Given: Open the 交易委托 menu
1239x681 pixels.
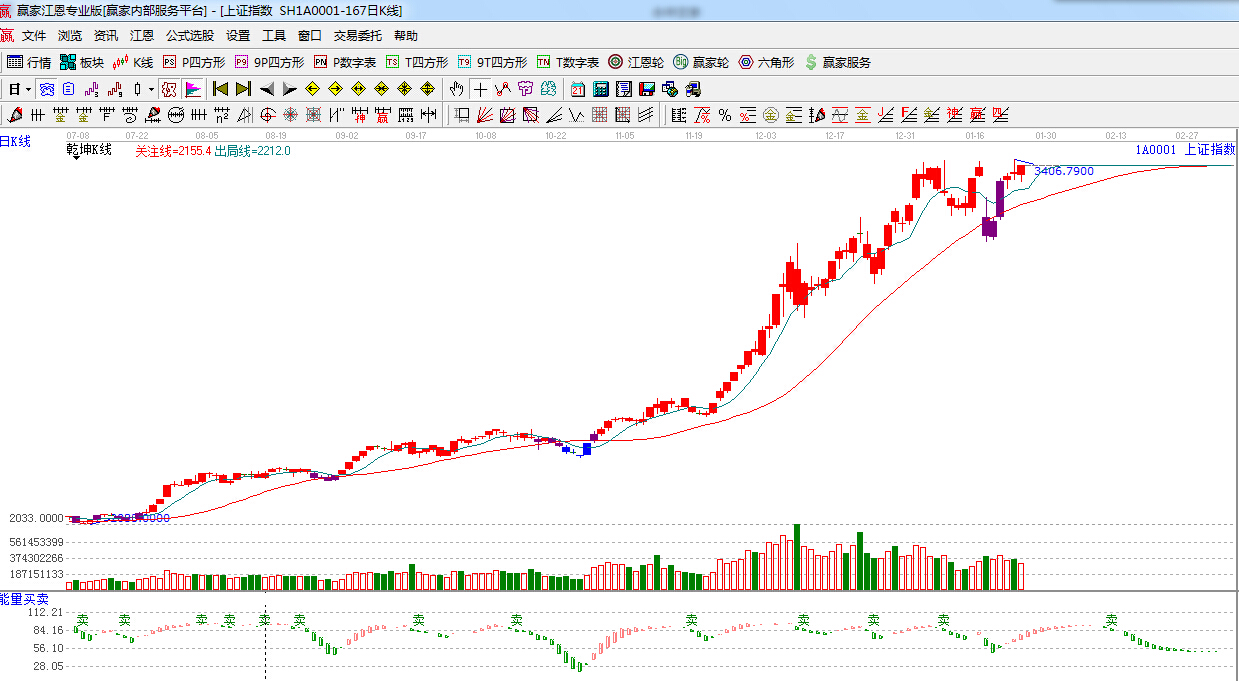Looking at the screenshot, I should (357, 35).
